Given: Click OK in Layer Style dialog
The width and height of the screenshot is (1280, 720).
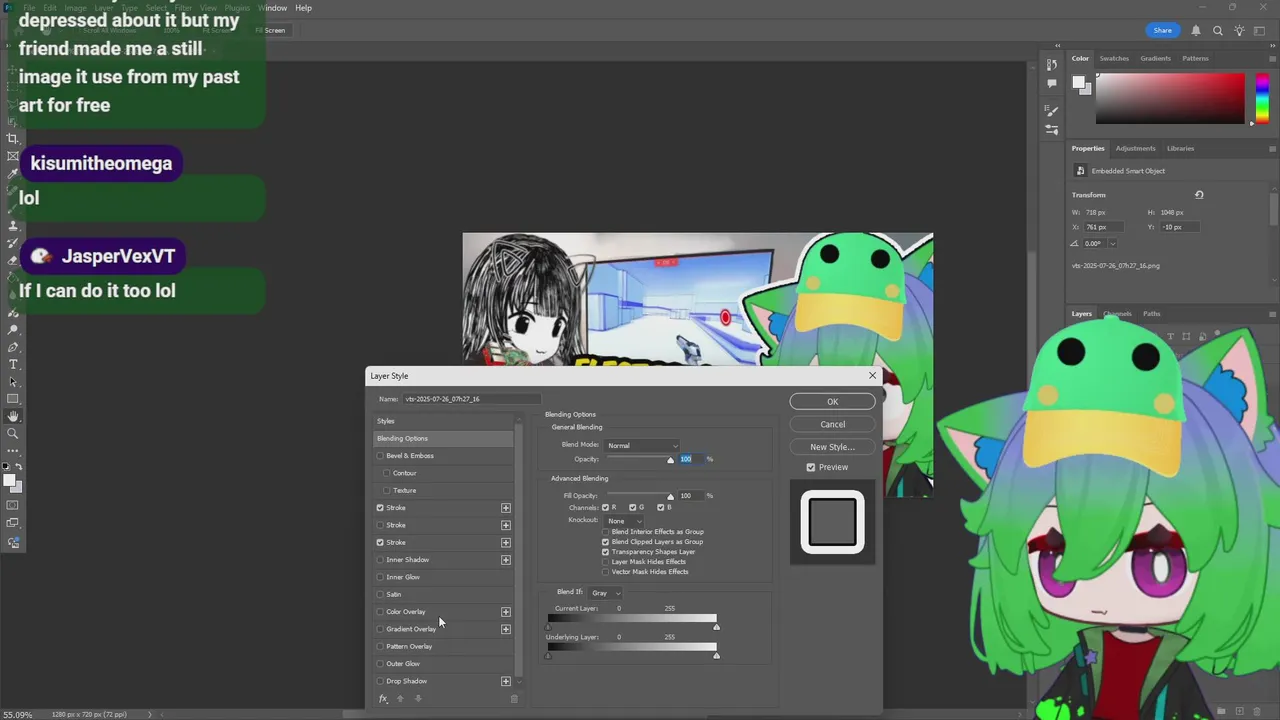Looking at the screenshot, I should (x=832, y=402).
